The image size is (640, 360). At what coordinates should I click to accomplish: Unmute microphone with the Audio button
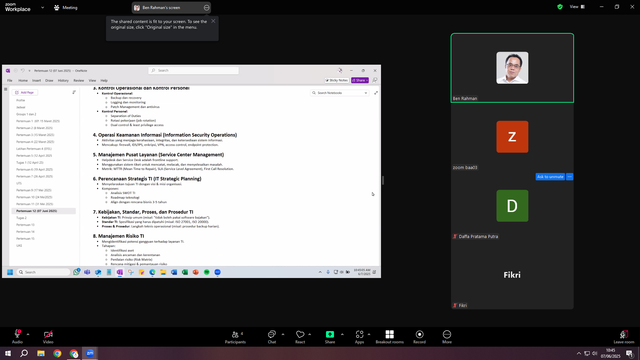(17, 337)
